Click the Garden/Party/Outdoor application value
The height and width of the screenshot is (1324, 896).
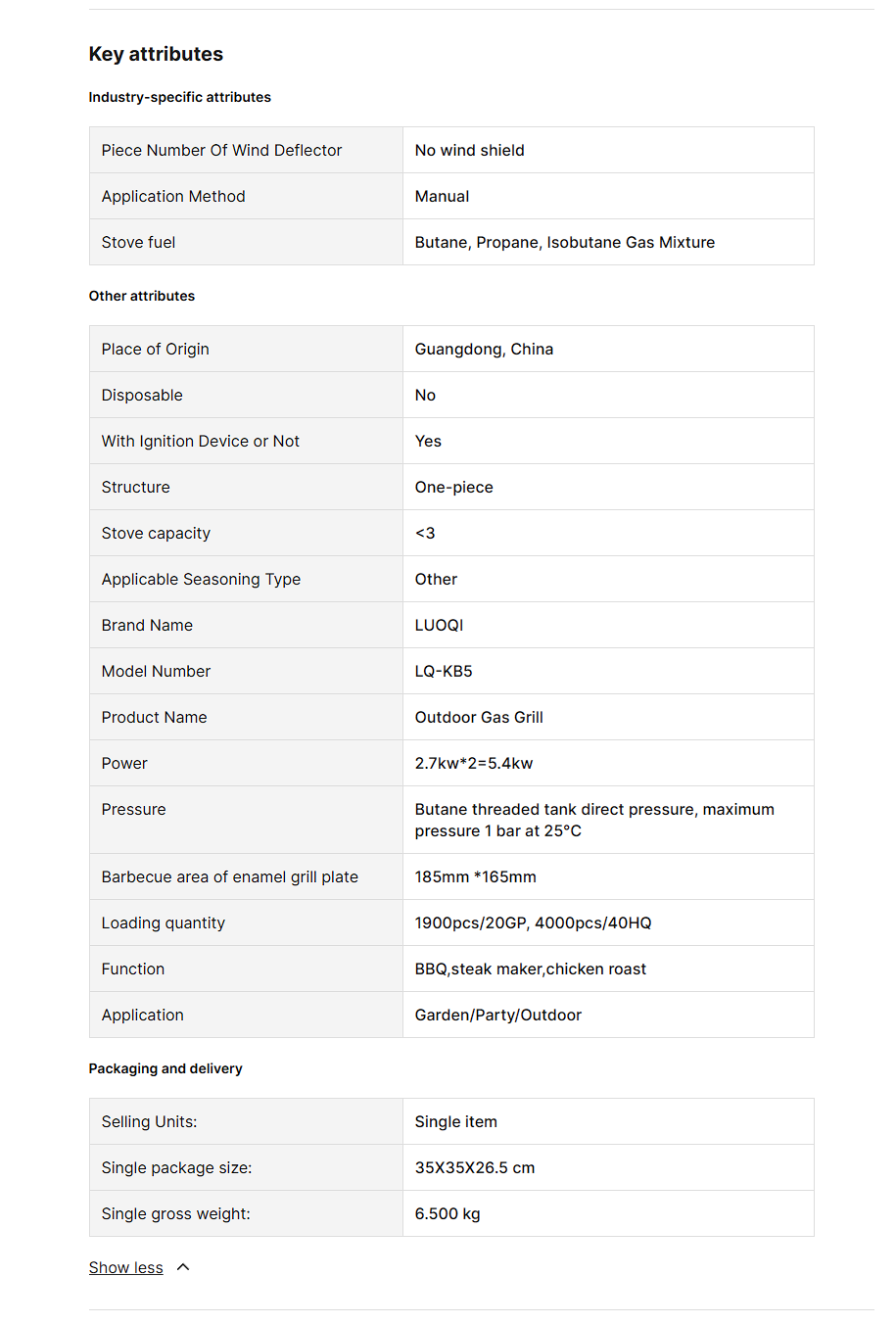(x=497, y=1015)
